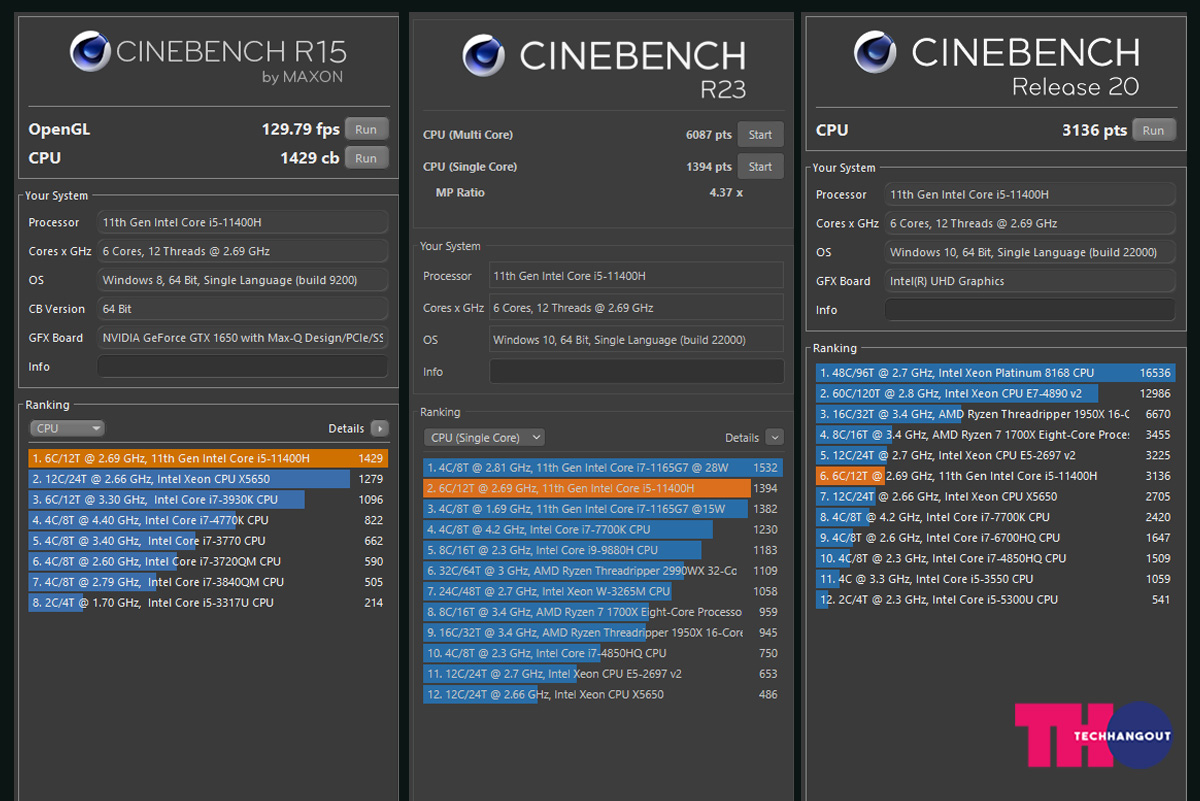Select the Core i7-4770K ranking row

pos(208,520)
